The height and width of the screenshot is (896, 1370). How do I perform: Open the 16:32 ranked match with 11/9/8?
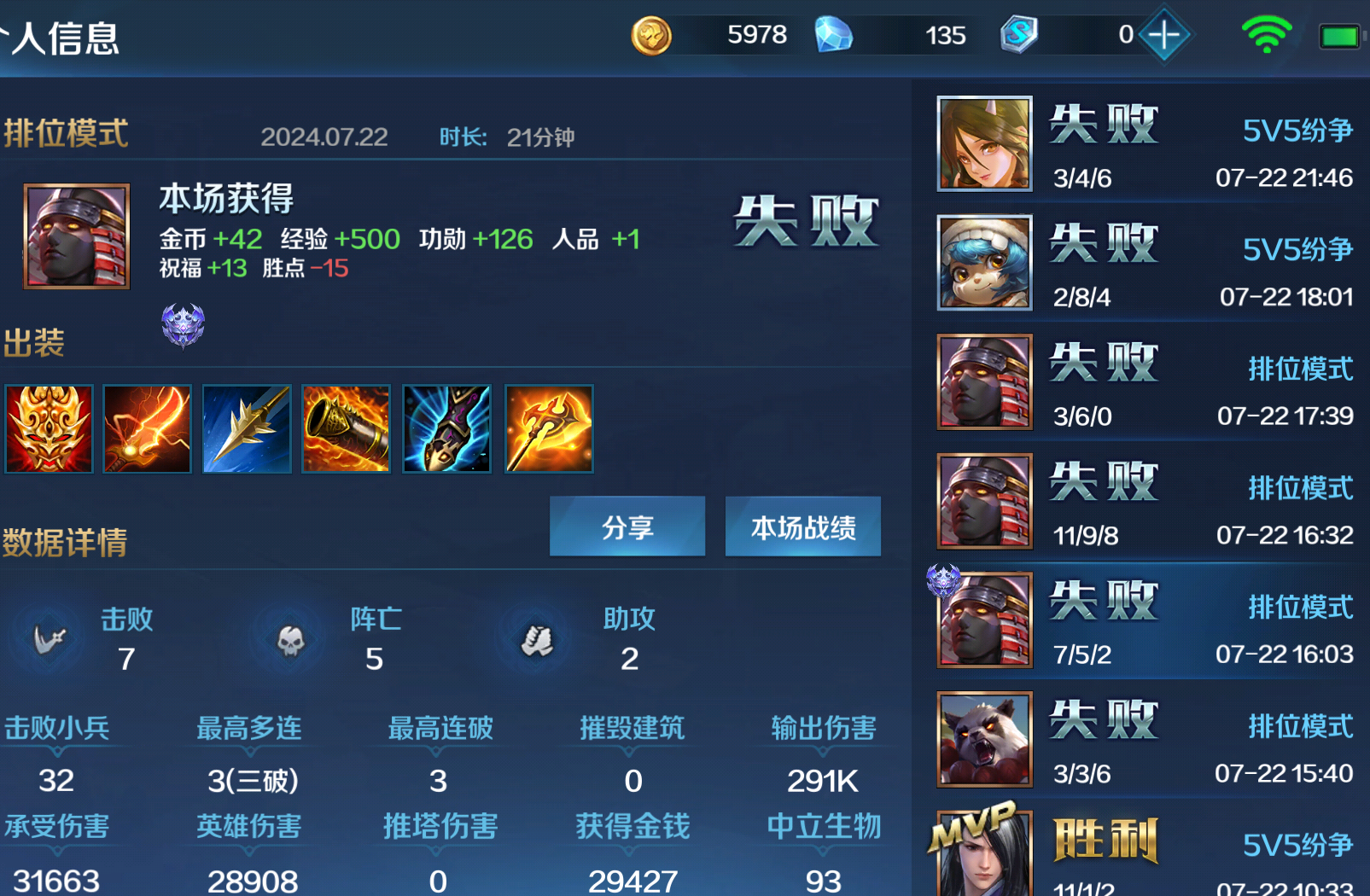[x=1145, y=501]
